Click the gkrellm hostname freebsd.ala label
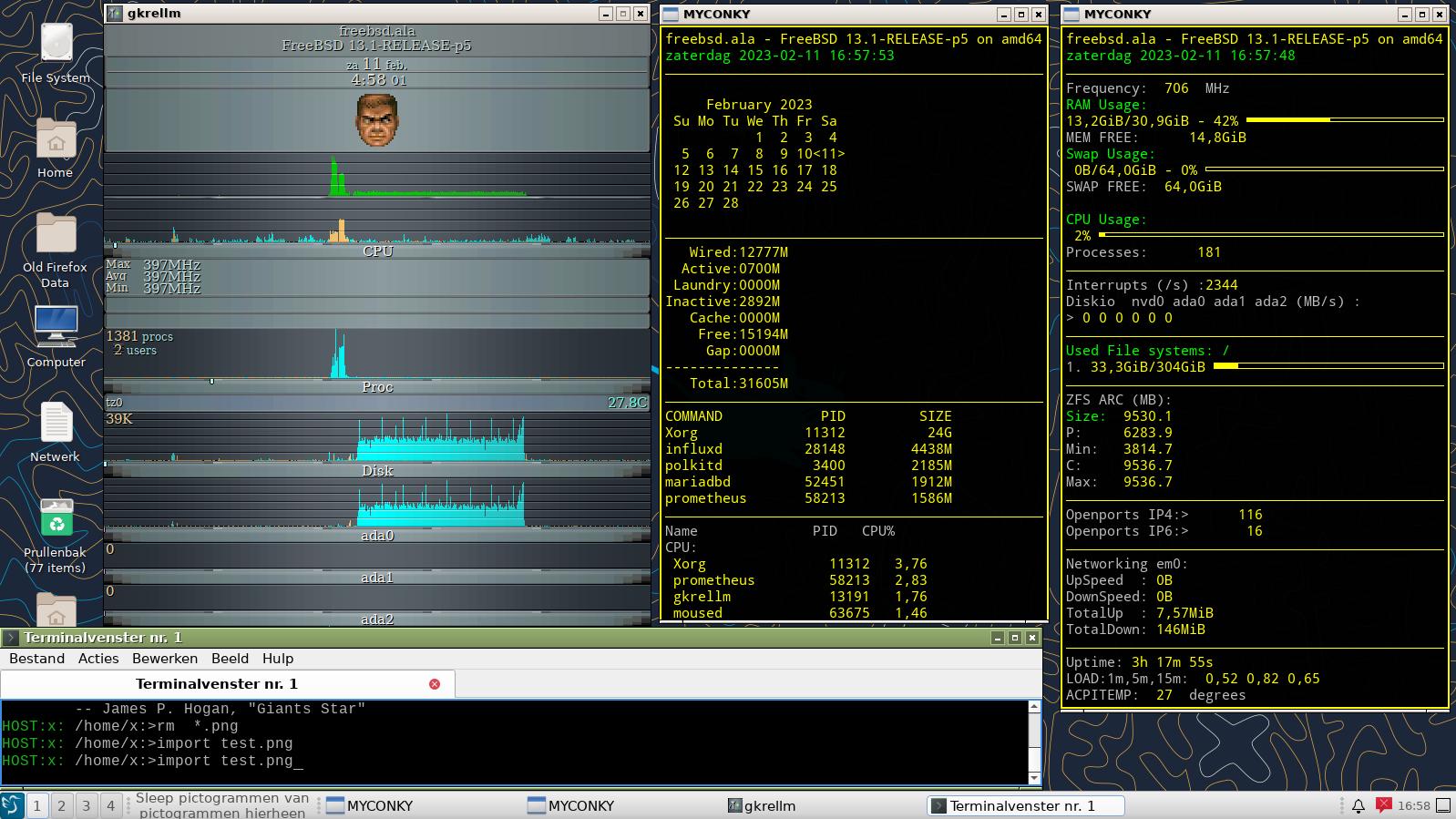 click(x=377, y=31)
